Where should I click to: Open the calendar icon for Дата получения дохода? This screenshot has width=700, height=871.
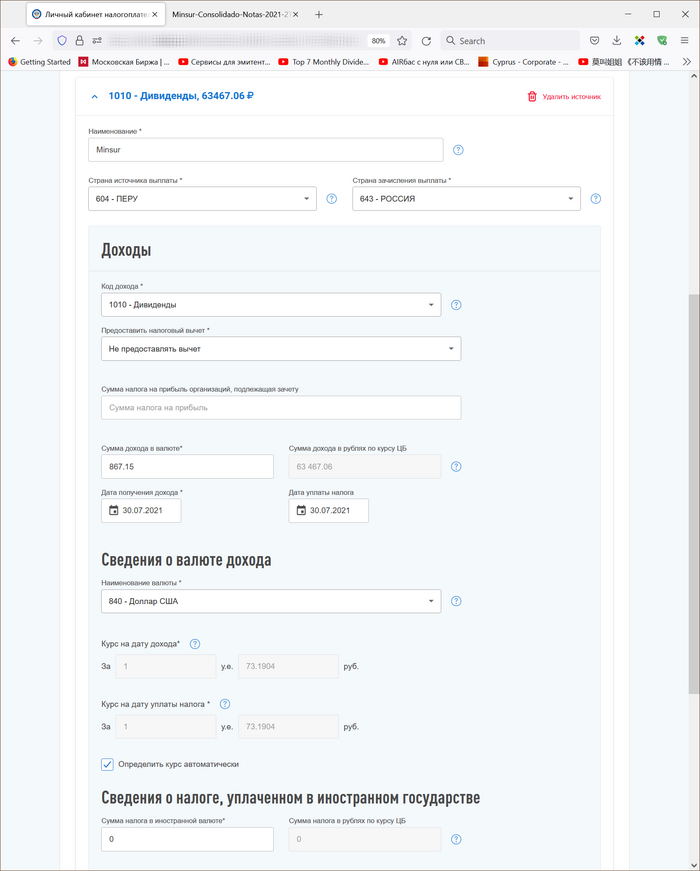tap(113, 511)
